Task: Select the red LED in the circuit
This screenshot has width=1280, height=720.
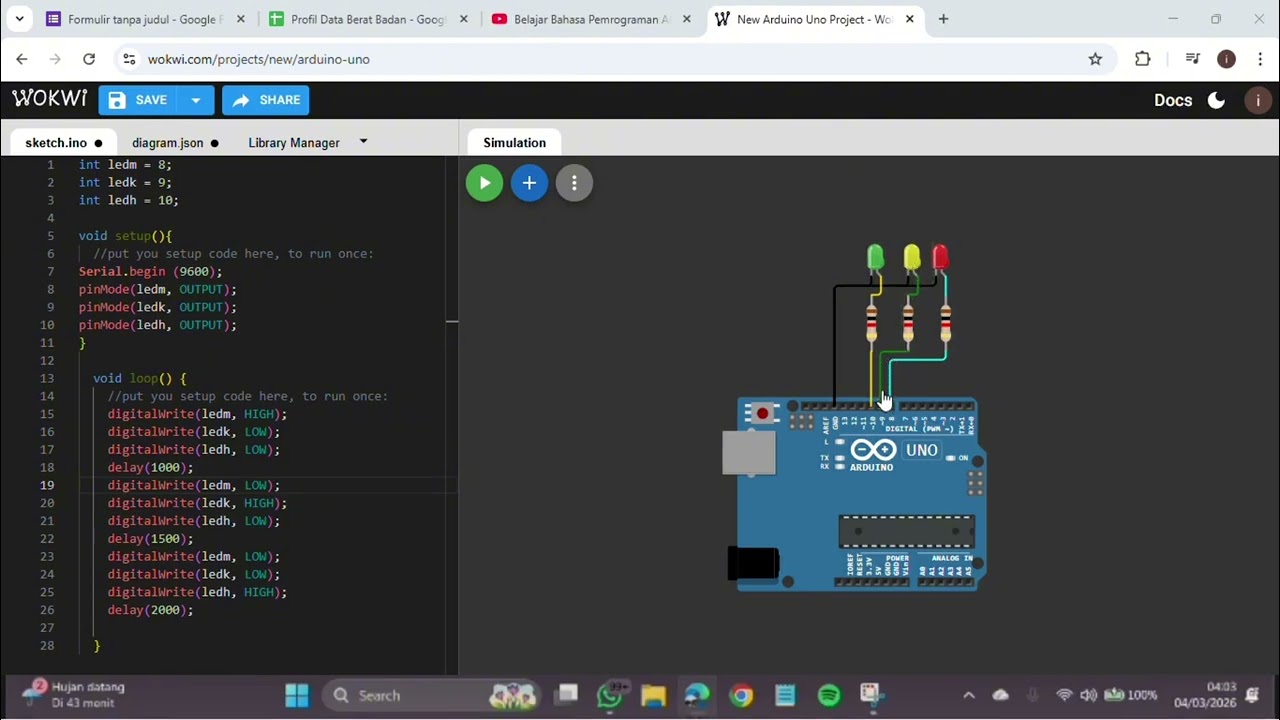Action: (x=940, y=258)
